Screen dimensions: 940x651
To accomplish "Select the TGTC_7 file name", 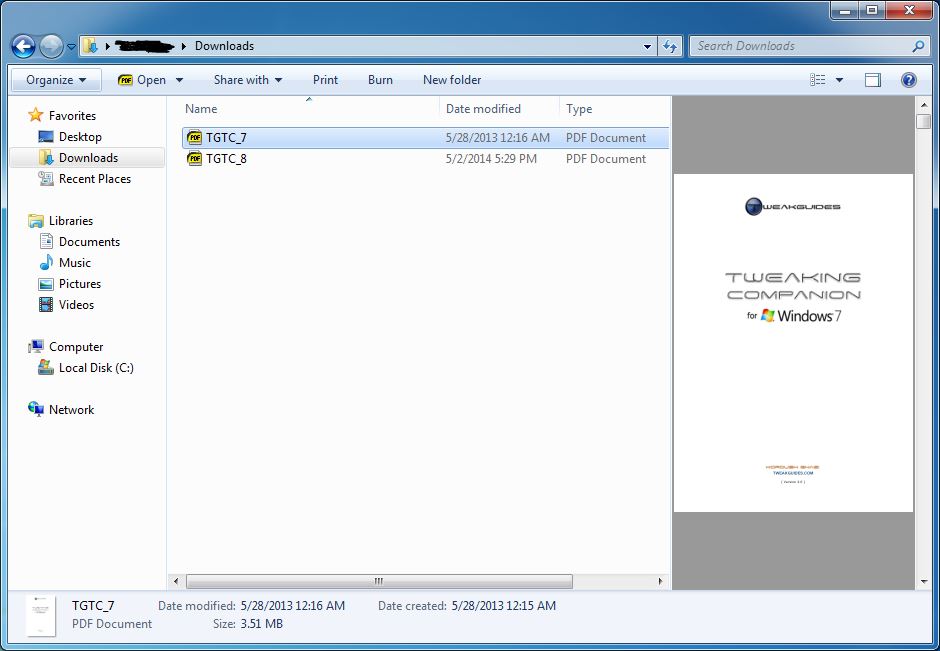I will coord(226,137).
